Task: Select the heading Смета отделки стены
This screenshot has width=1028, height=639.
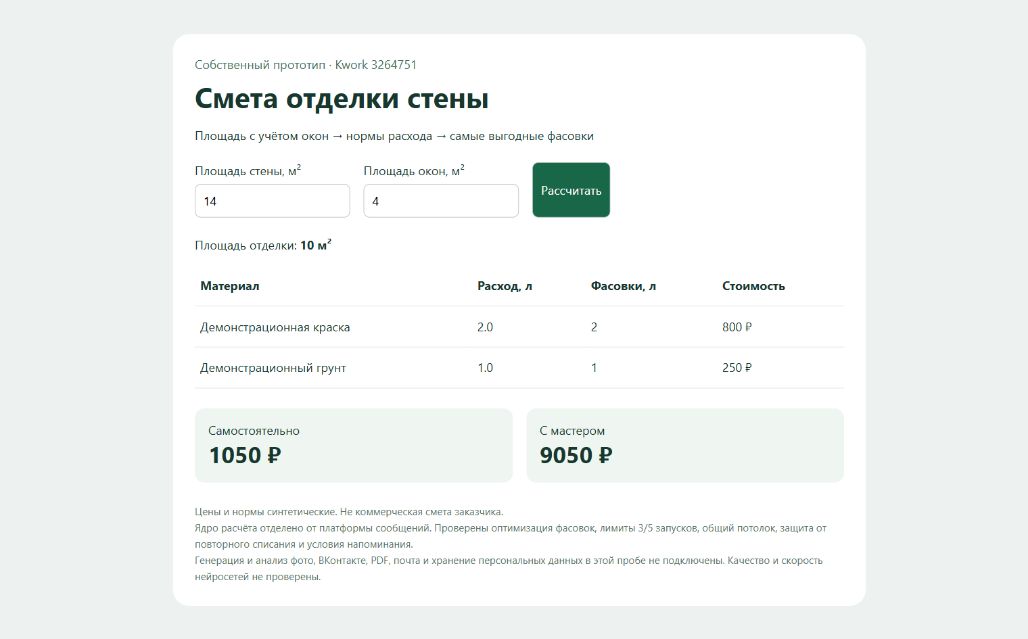Action: point(342,99)
